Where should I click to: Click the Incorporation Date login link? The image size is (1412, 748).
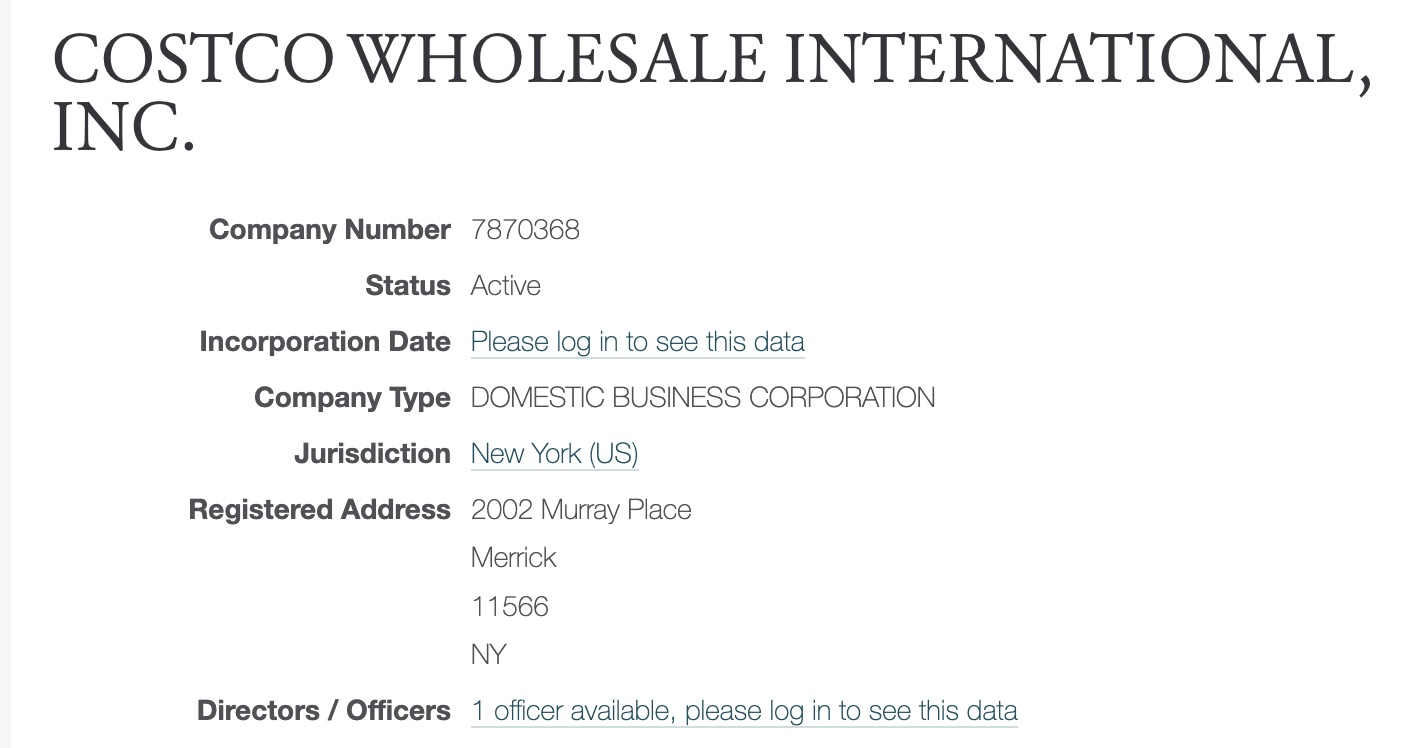coord(637,342)
